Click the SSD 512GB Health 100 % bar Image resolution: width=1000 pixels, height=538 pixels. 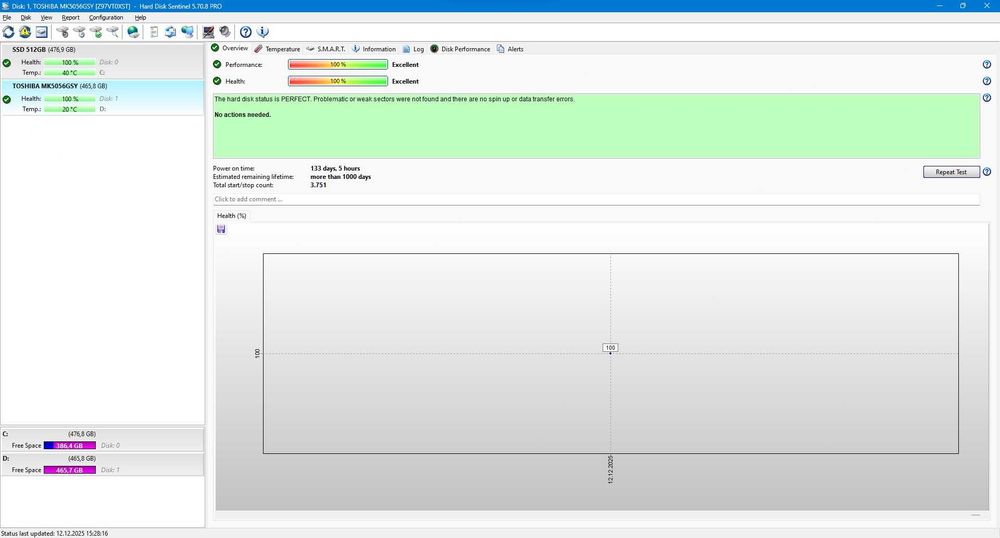70,62
